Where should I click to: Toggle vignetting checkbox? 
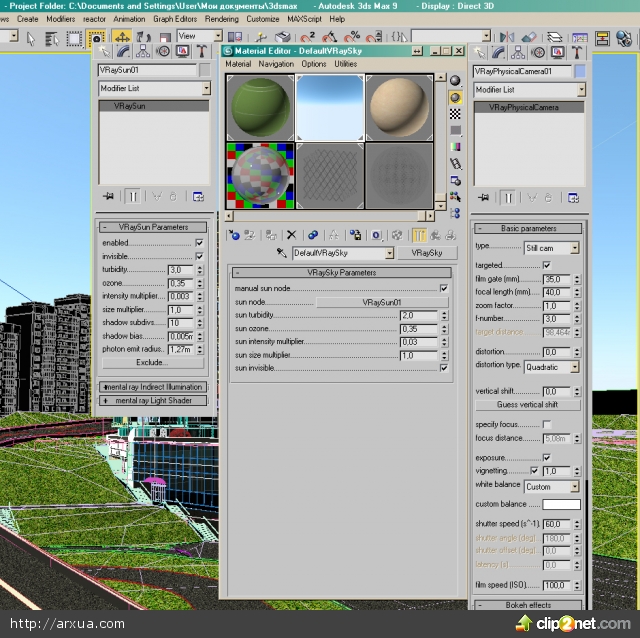pos(534,471)
